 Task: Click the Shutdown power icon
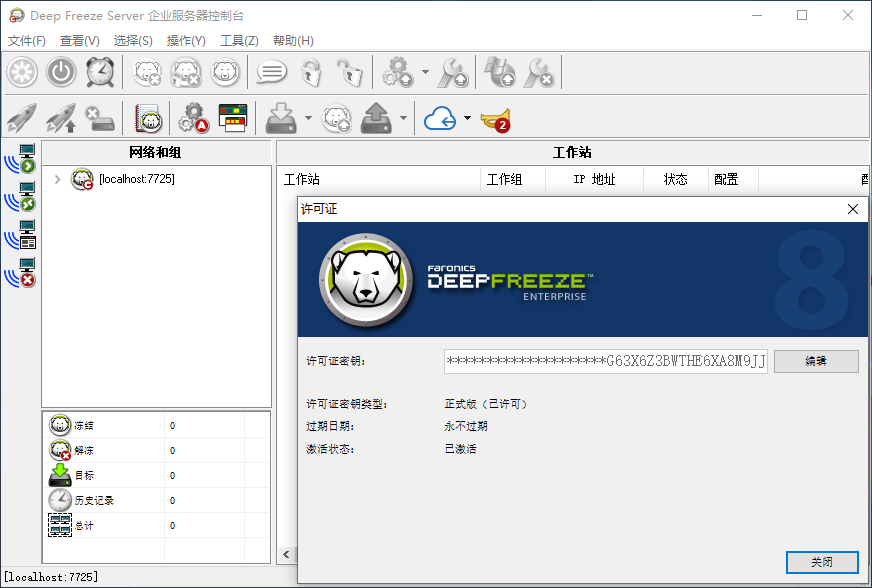point(61,72)
